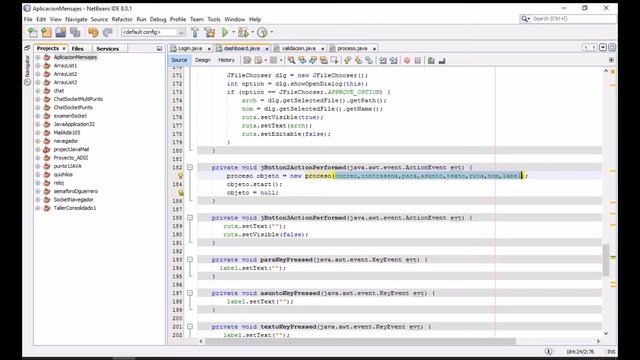Viewport: 640px width, 360px height.
Task: Collapse the jButton3ActionPerformed code fold
Action: tap(190, 218)
